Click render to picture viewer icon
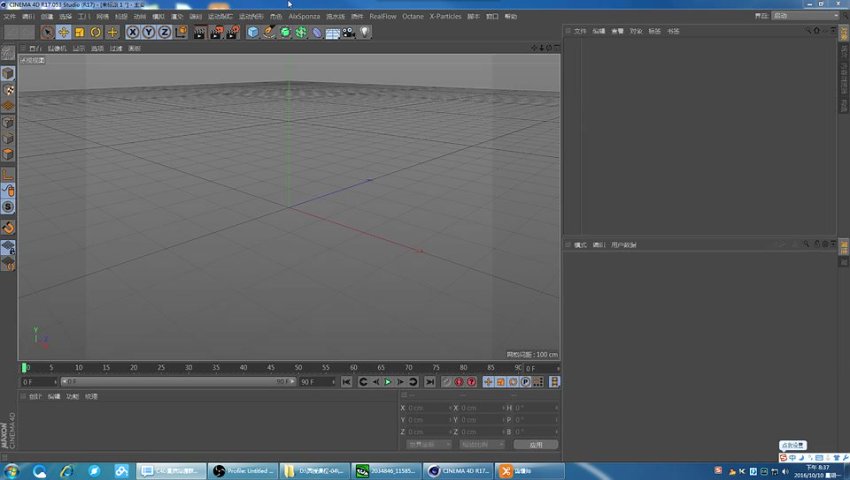This screenshot has height=480, width=850. coord(216,33)
